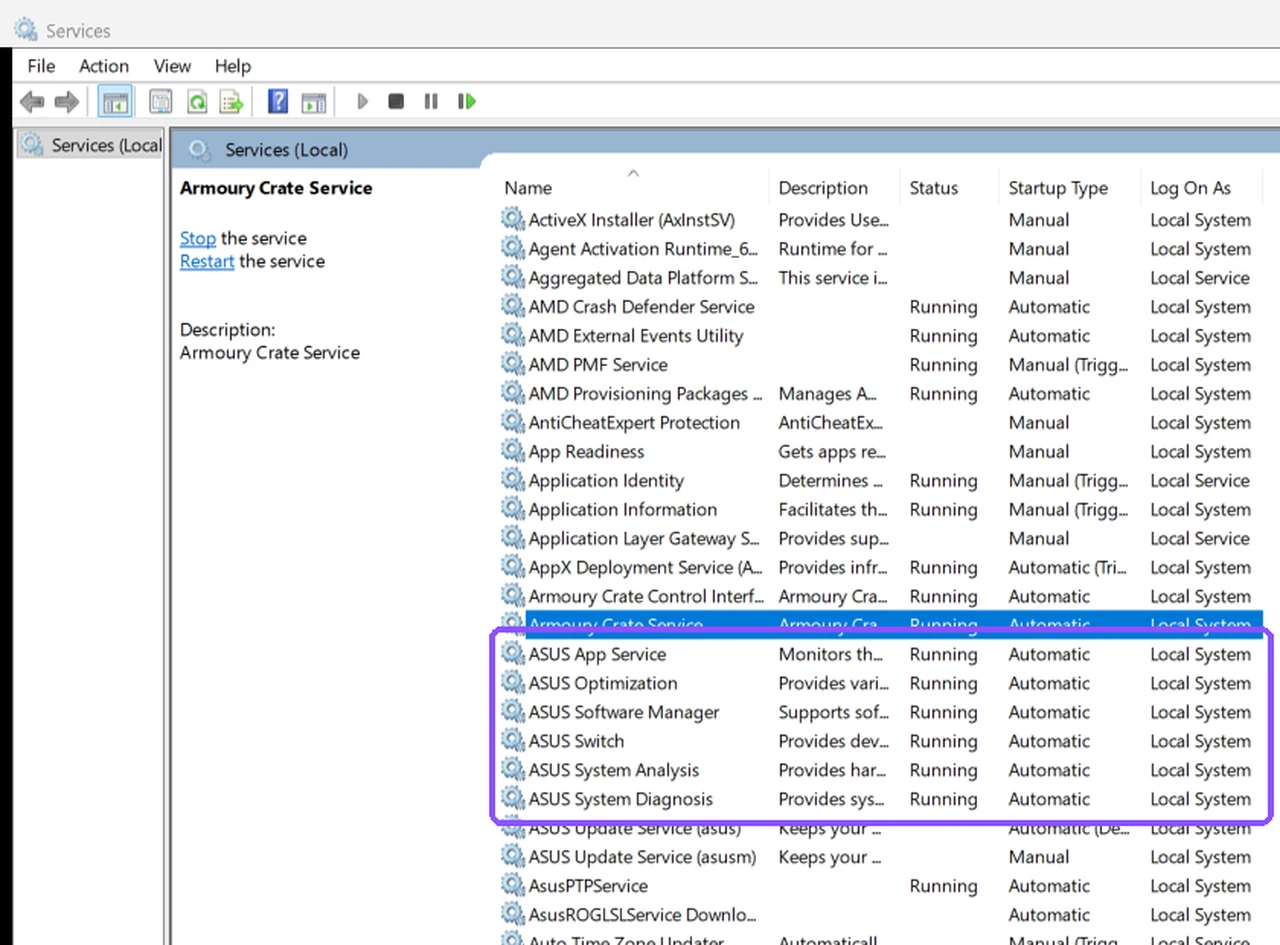Select the ASUS App Service row
The height and width of the screenshot is (945, 1280).
click(882, 654)
